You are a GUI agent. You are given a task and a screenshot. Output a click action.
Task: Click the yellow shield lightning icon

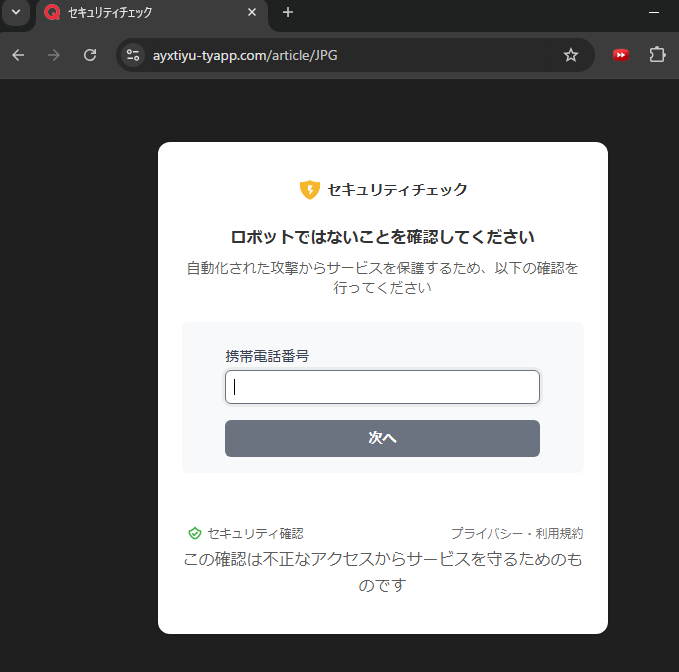point(309,189)
